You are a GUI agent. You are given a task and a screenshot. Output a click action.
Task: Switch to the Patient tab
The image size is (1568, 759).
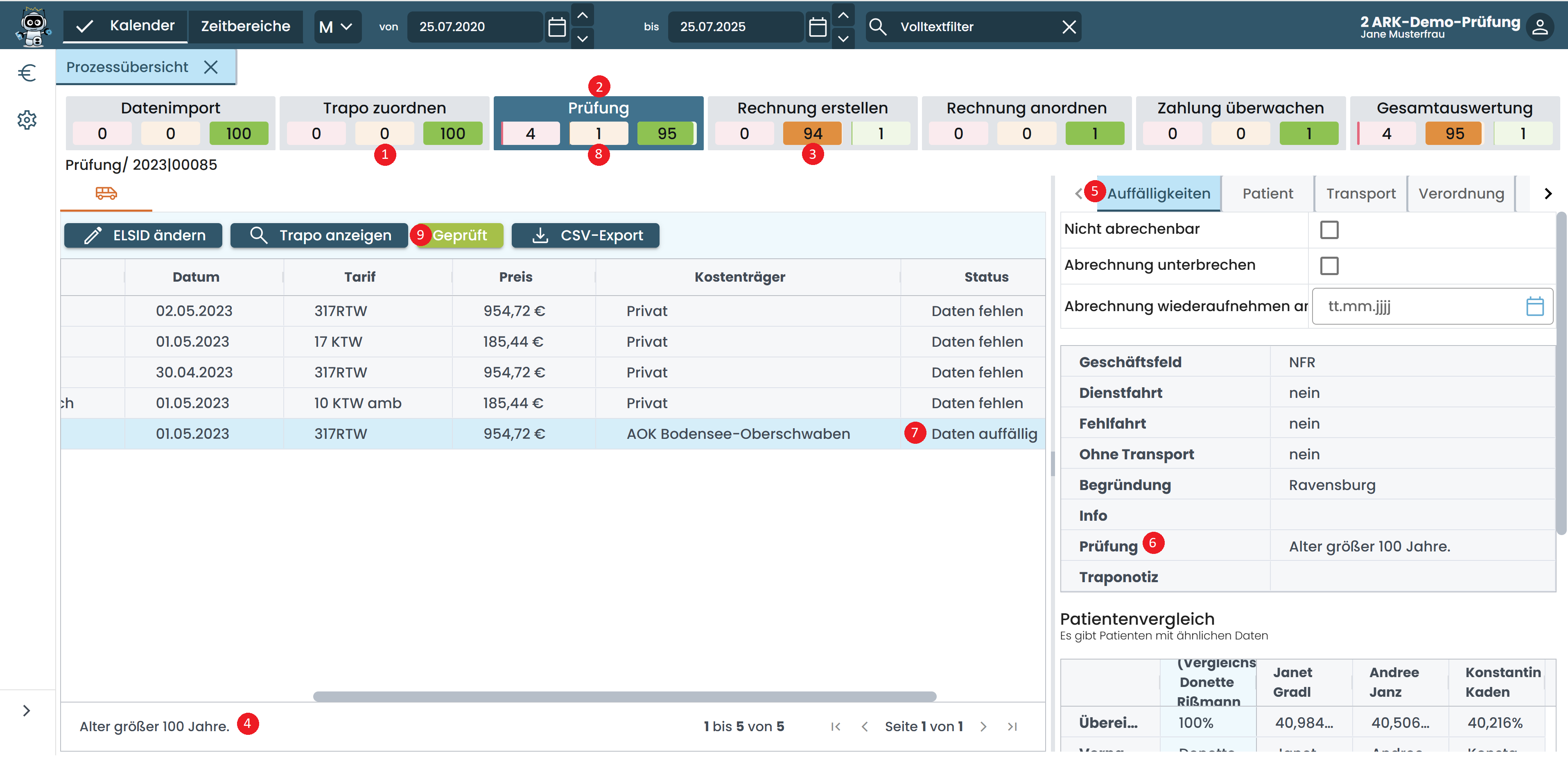point(1268,194)
